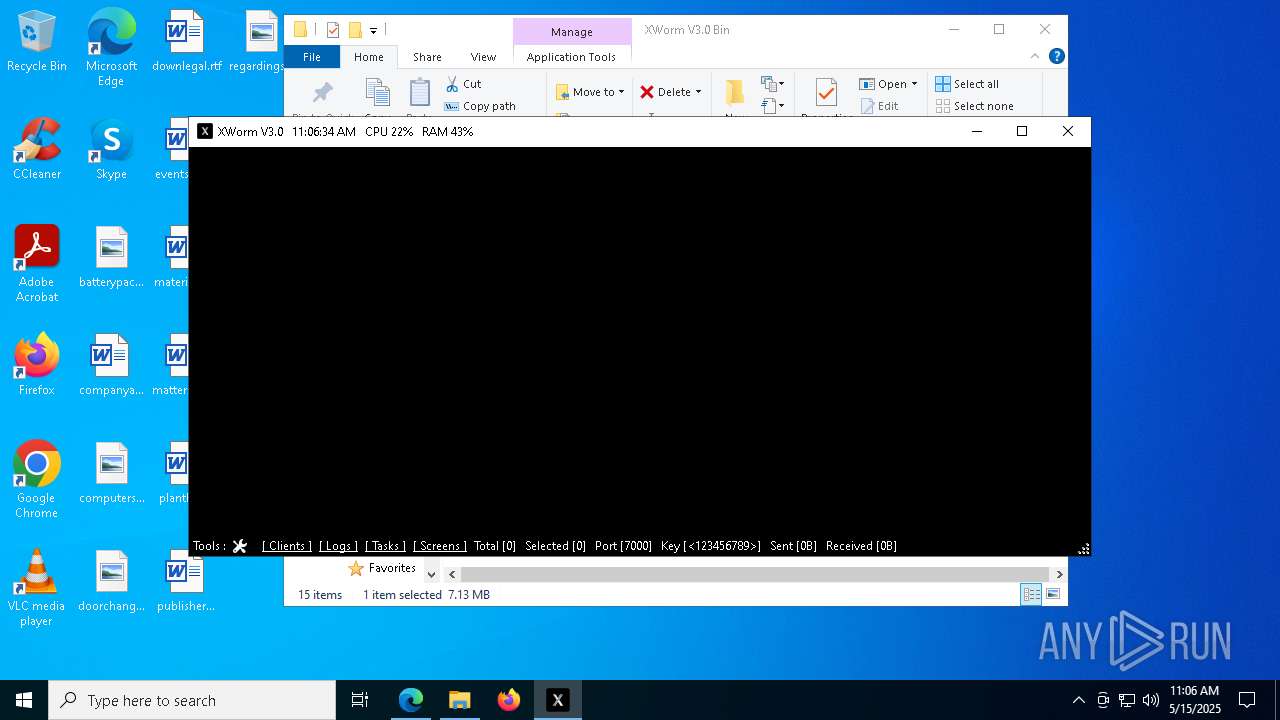The image size is (1280, 720).
Task: Click the Manage contextual tab header
Action: (x=572, y=32)
